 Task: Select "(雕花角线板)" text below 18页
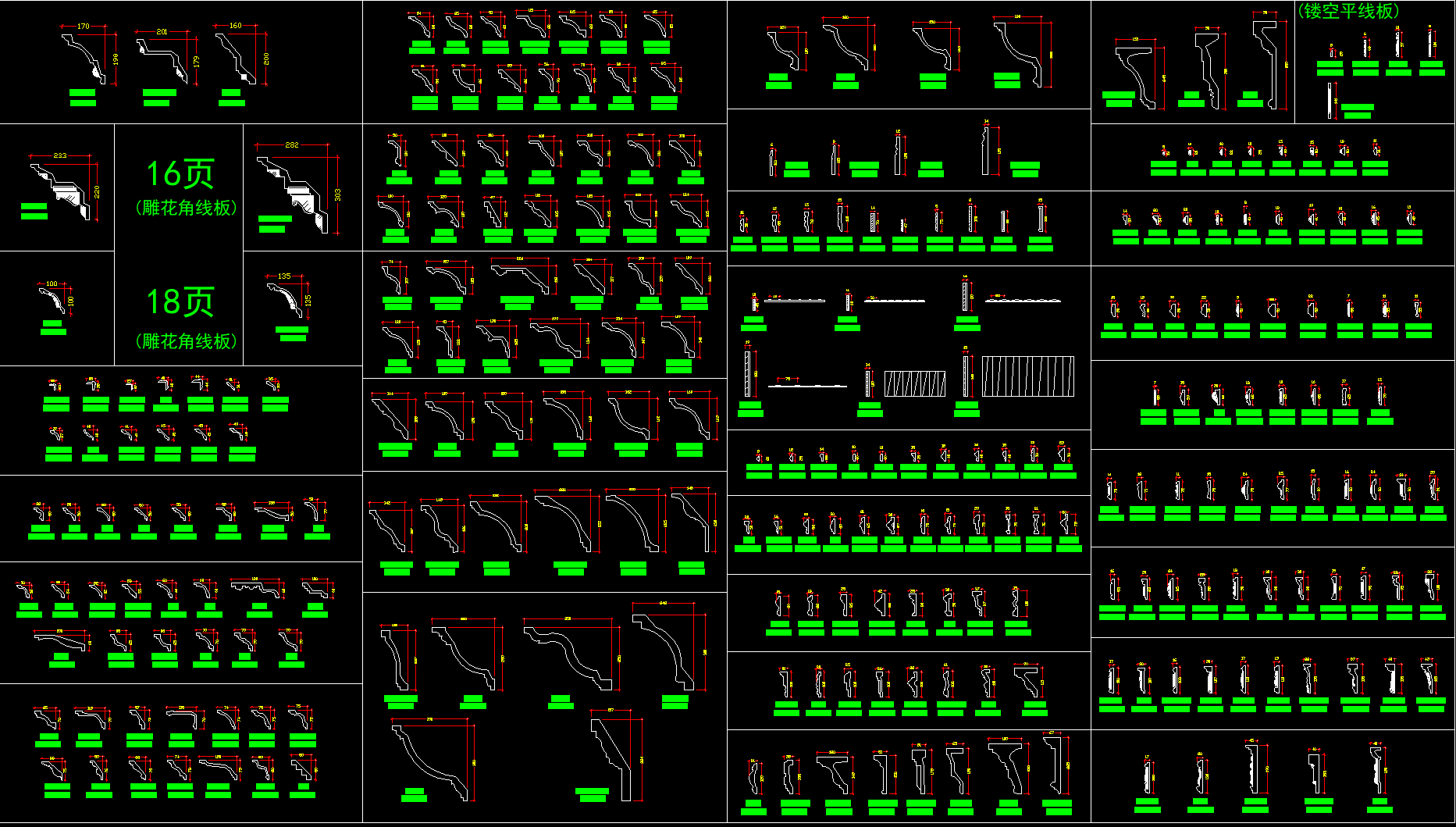click(x=186, y=341)
